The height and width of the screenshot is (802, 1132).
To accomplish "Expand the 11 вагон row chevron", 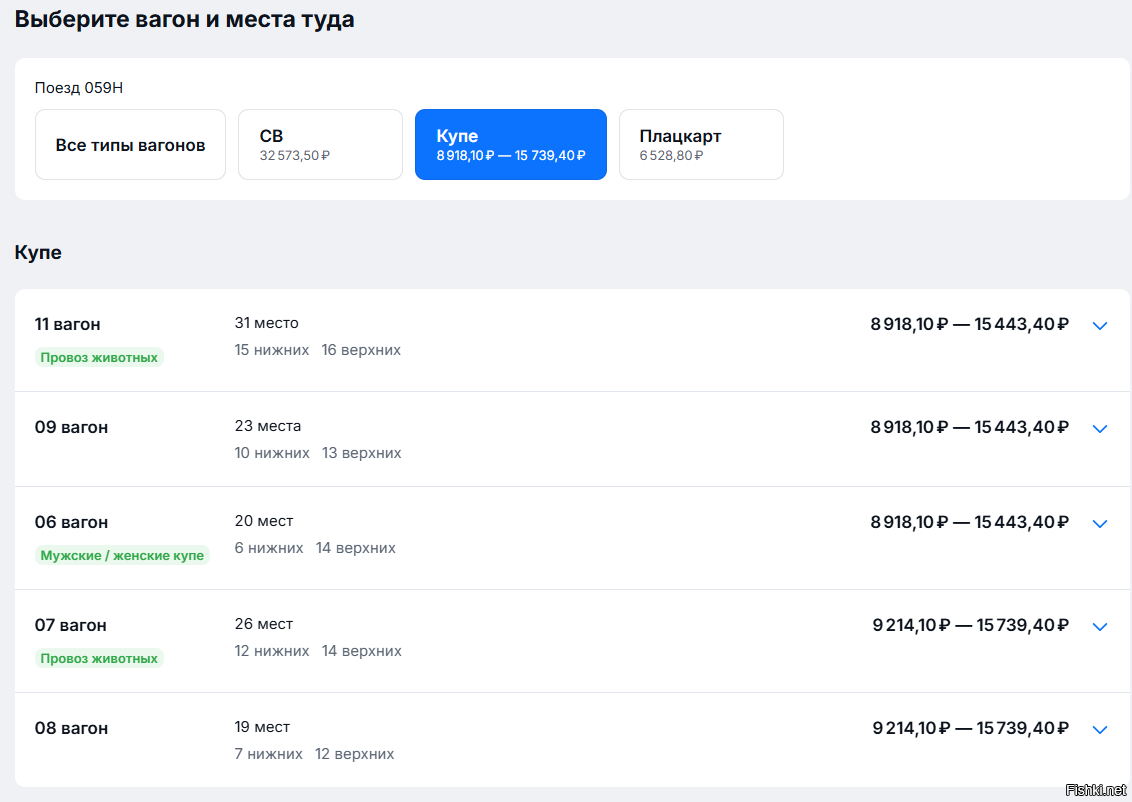I will (1100, 326).
